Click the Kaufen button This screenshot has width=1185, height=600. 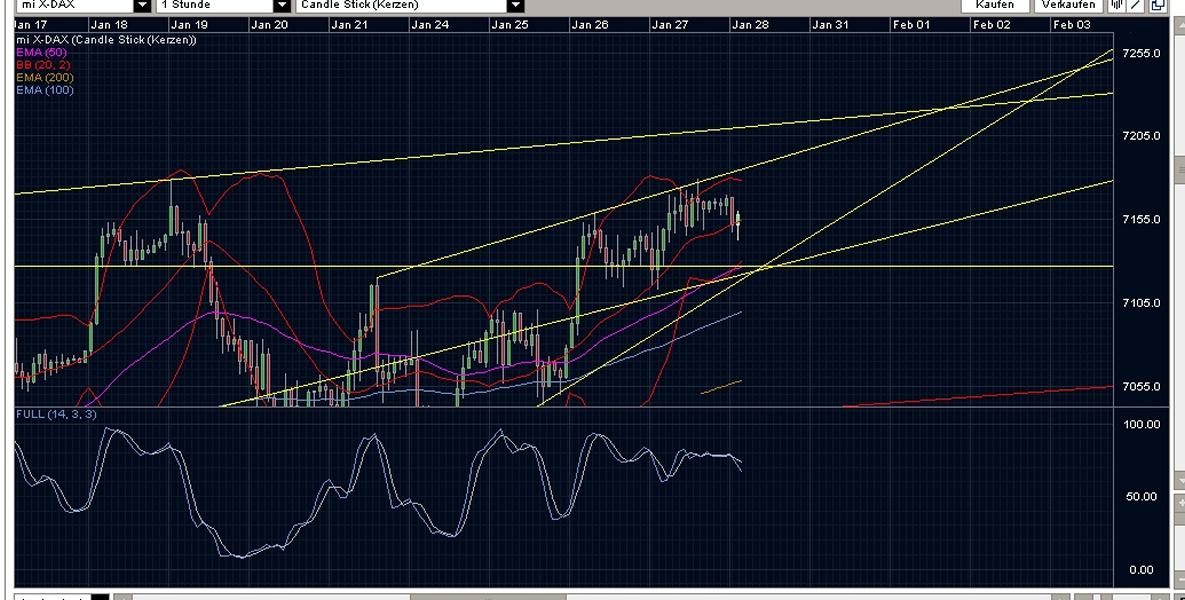click(x=995, y=5)
